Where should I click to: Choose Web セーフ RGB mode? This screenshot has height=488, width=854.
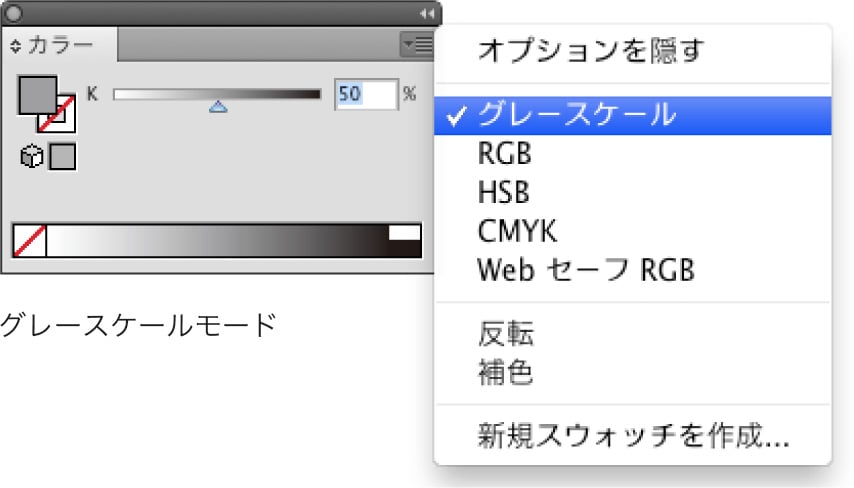[585, 270]
